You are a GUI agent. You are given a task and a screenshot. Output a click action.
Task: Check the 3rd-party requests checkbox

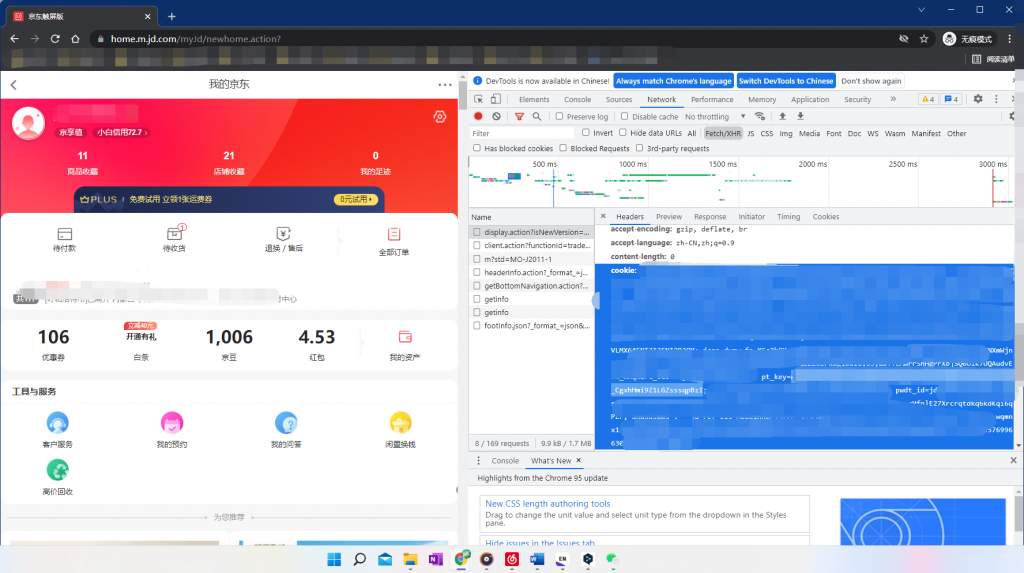pyautogui.click(x=639, y=148)
